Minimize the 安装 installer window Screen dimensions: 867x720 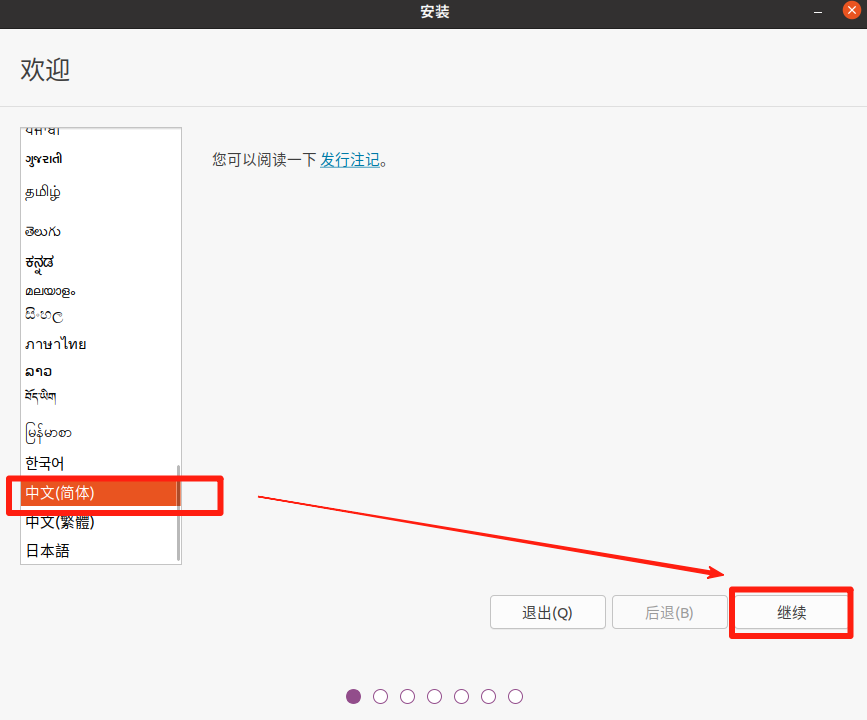pyautogui.click(x=818, y=12)
